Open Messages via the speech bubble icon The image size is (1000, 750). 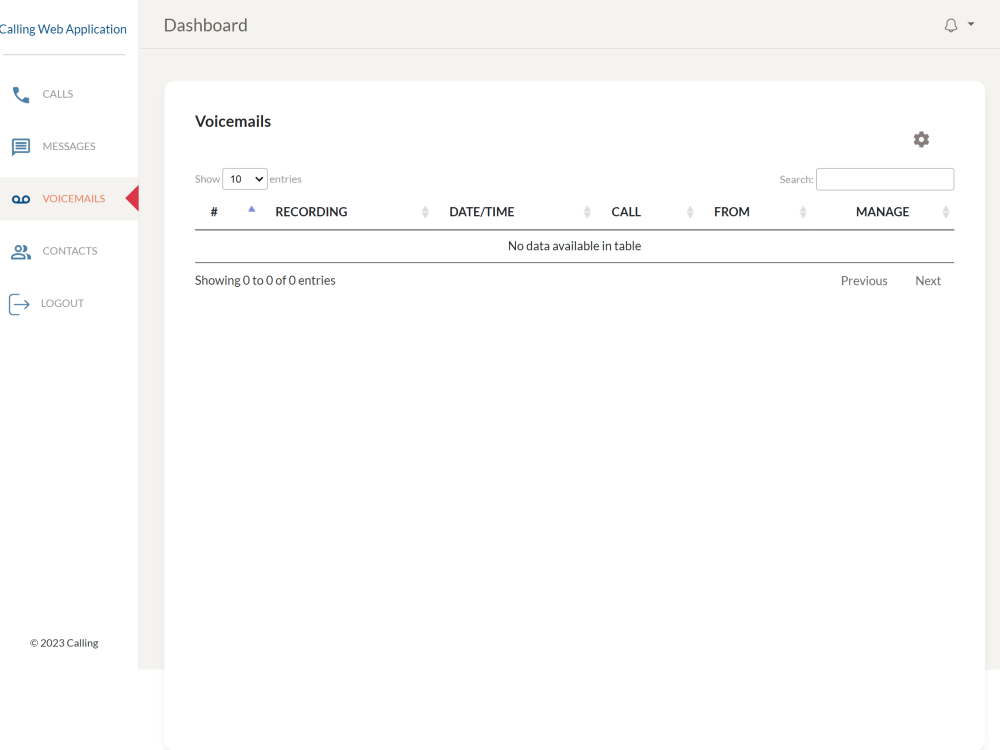pyautogui.click(x=20, y=146)
